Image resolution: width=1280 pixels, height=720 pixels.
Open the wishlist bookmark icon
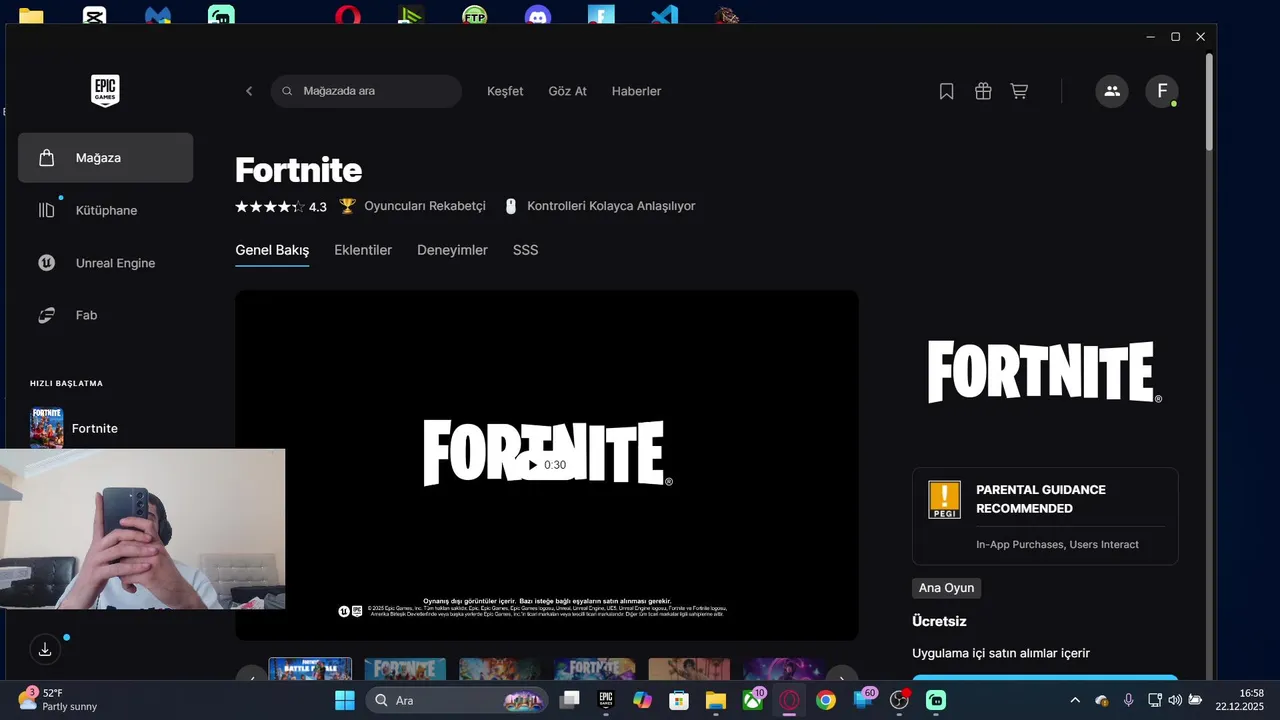946,91
